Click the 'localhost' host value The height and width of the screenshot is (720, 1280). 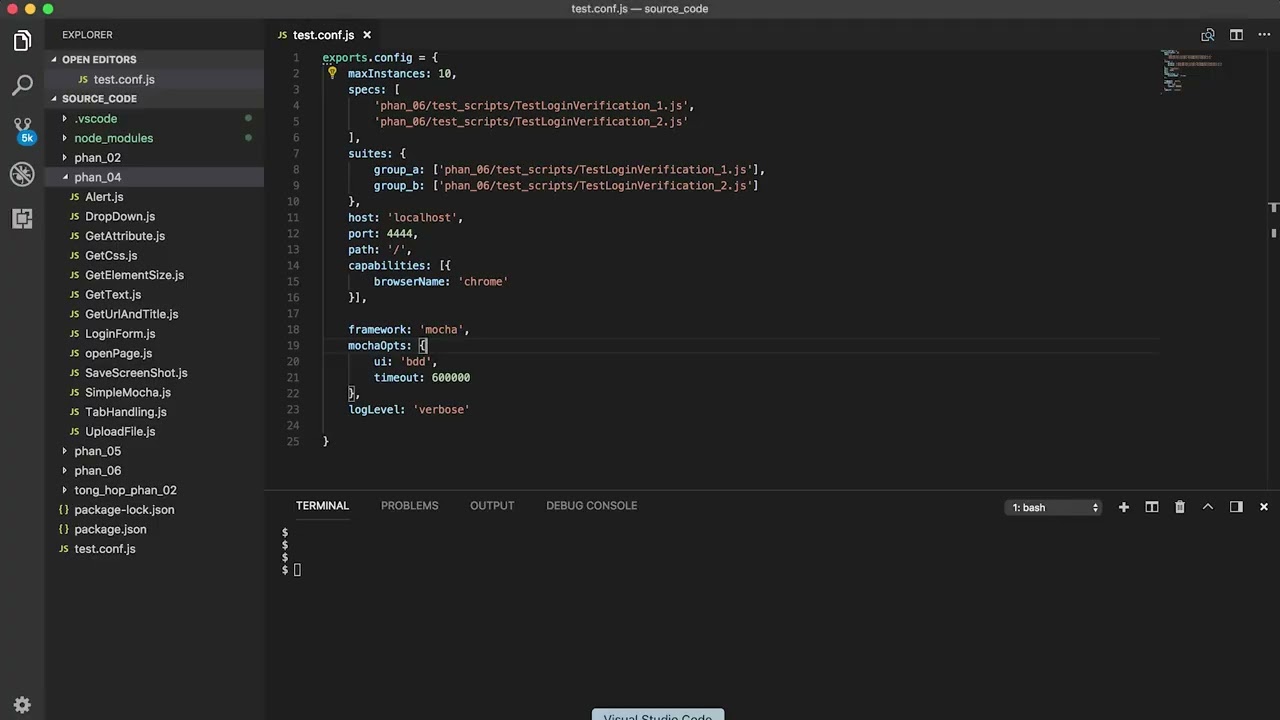(x=421, y=217)
